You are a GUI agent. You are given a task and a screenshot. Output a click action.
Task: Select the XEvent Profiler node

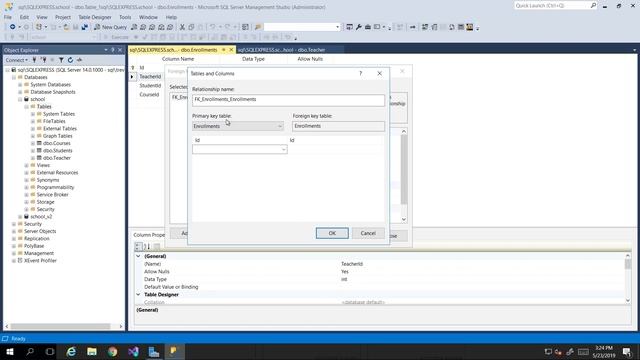(40, 261)
